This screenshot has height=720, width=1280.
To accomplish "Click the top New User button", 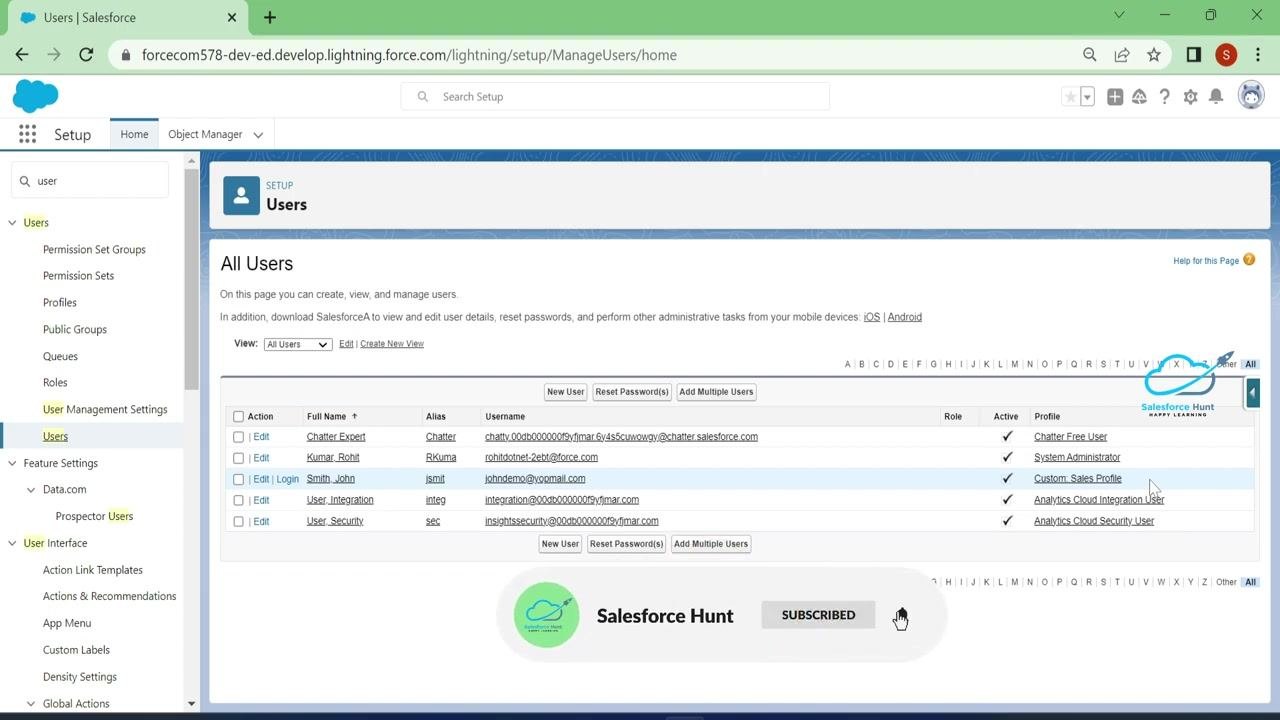I will tap(565, 392).
